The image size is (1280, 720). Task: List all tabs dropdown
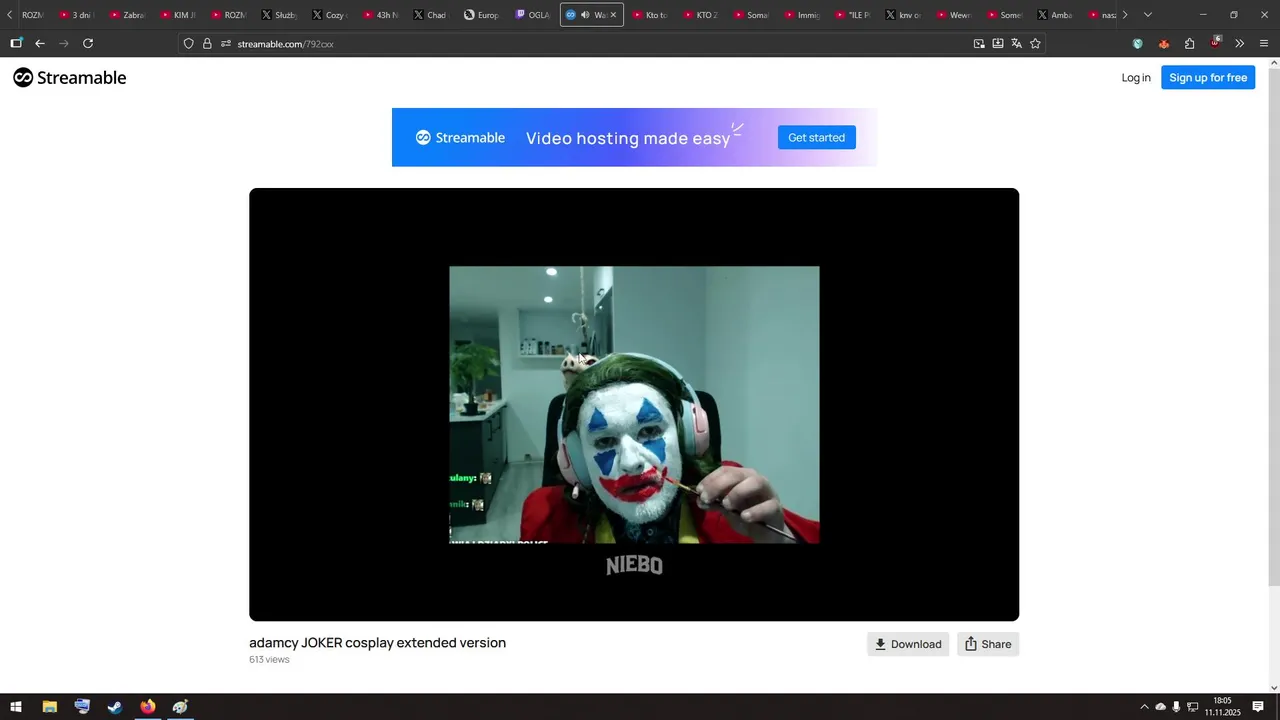1147,15
